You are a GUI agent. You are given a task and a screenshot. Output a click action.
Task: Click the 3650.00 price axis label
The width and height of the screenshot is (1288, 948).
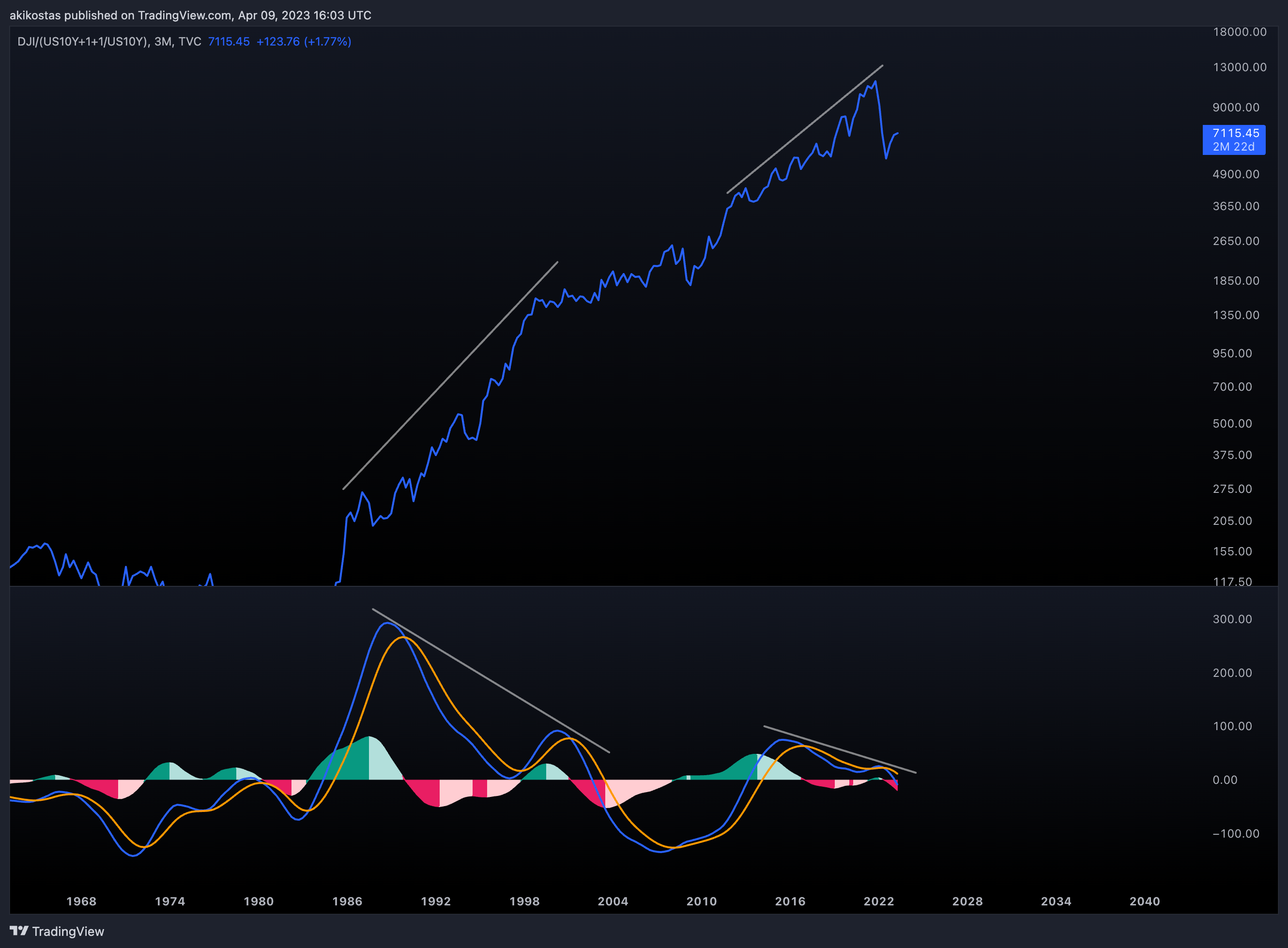click(1236, 206)
